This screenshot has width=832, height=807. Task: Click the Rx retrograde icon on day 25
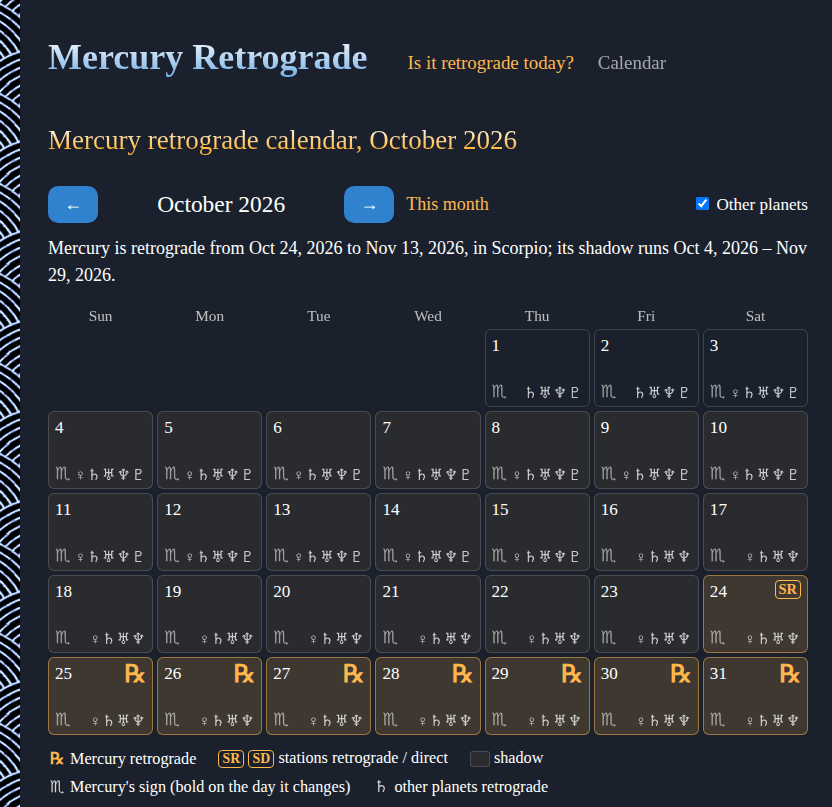(x=135, y=674)
